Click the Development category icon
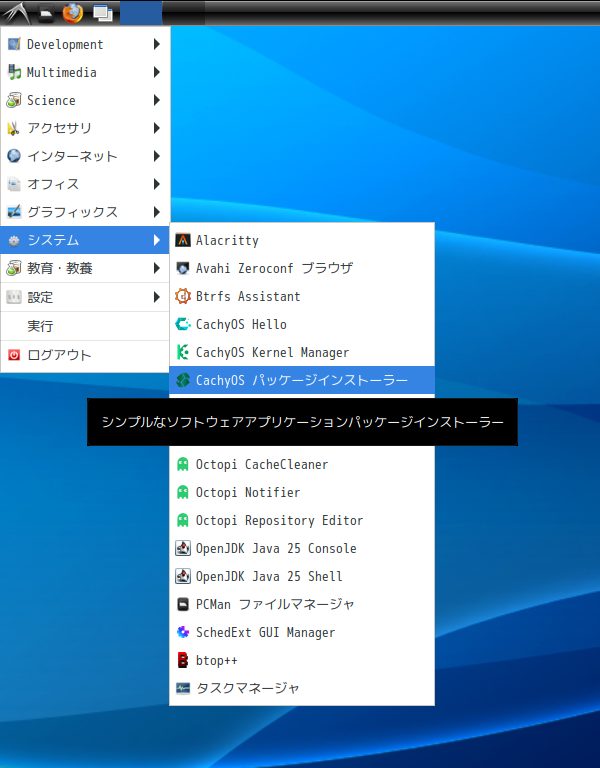This screenshot has width=600, height=768. pyautogui.click(x=14, y=44)
